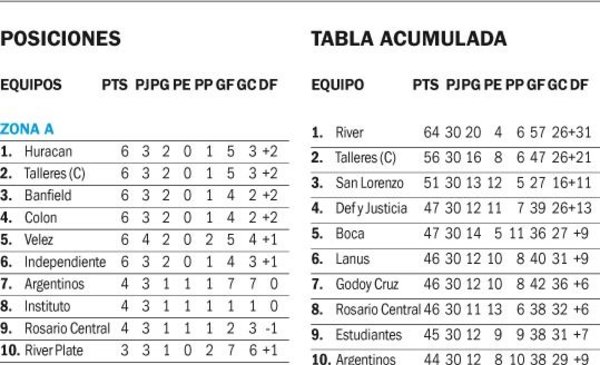Click the POSICIONES heading
Screen dimensions: 600x365
(60, 39)
